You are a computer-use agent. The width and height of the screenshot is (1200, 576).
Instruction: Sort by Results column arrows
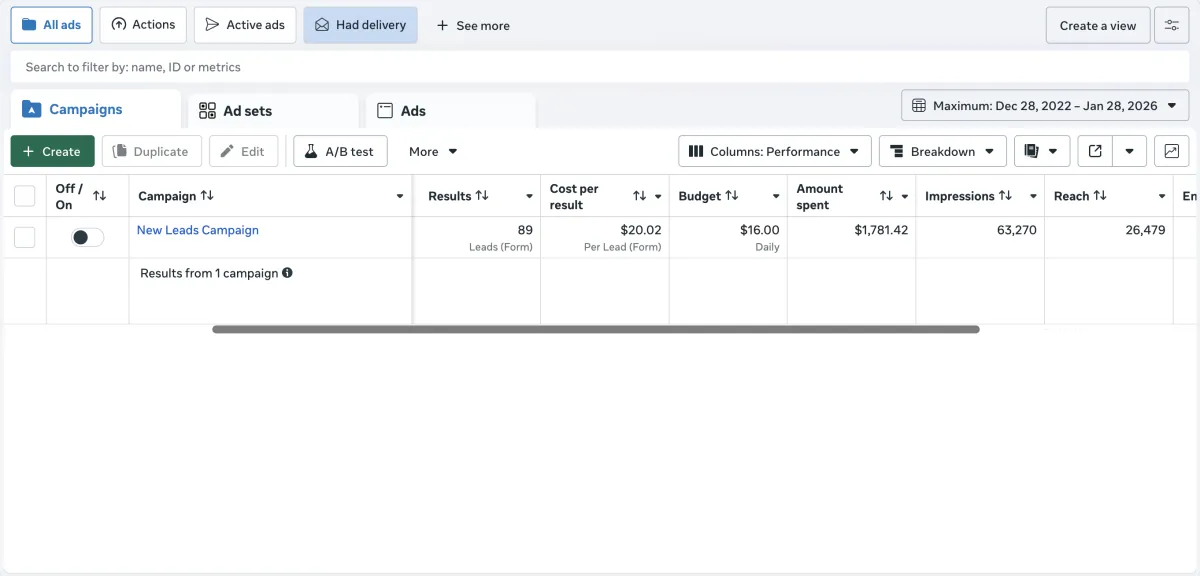point(482,196)
